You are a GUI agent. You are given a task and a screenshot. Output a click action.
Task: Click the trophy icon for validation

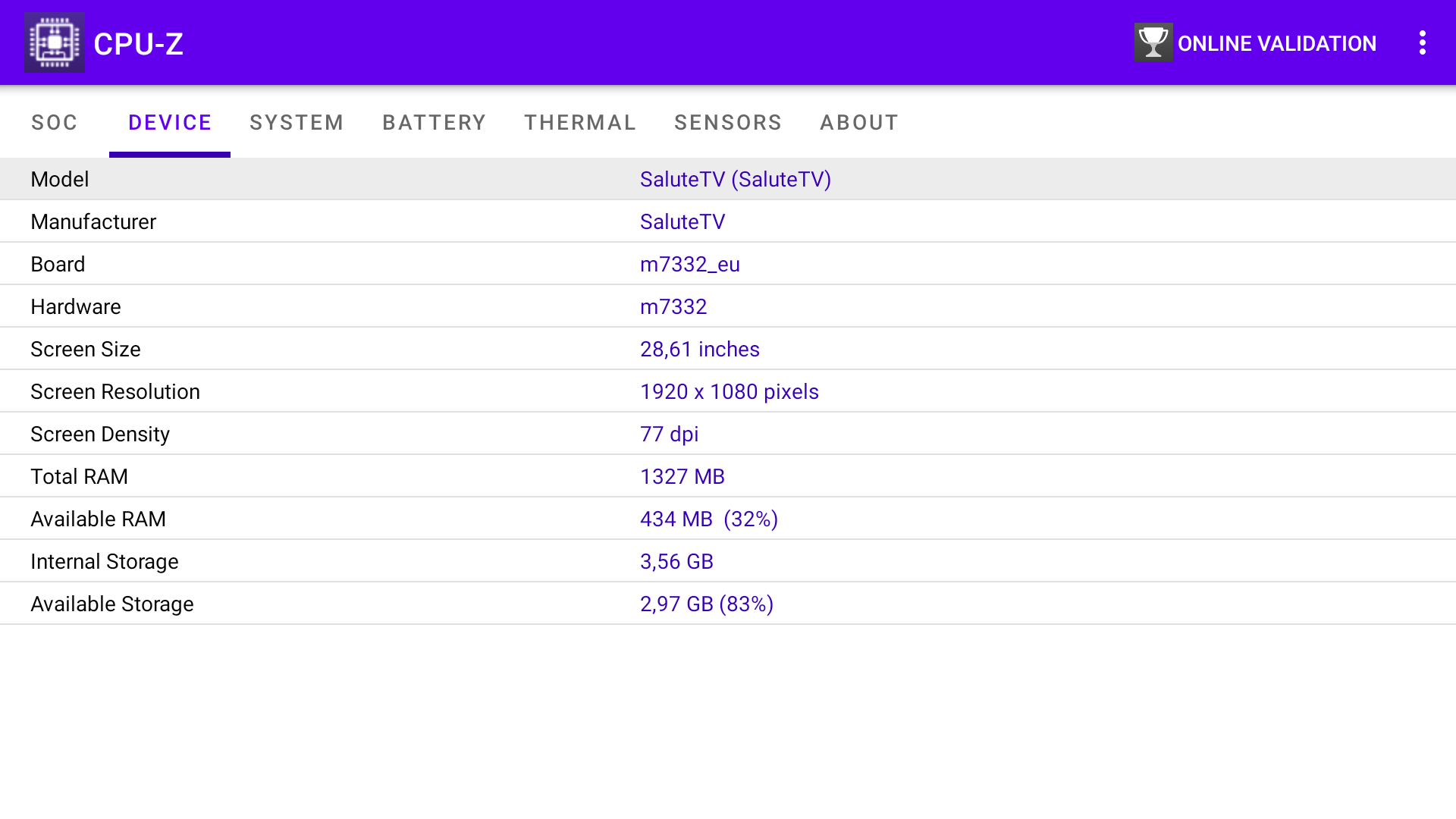point(1153,42)
